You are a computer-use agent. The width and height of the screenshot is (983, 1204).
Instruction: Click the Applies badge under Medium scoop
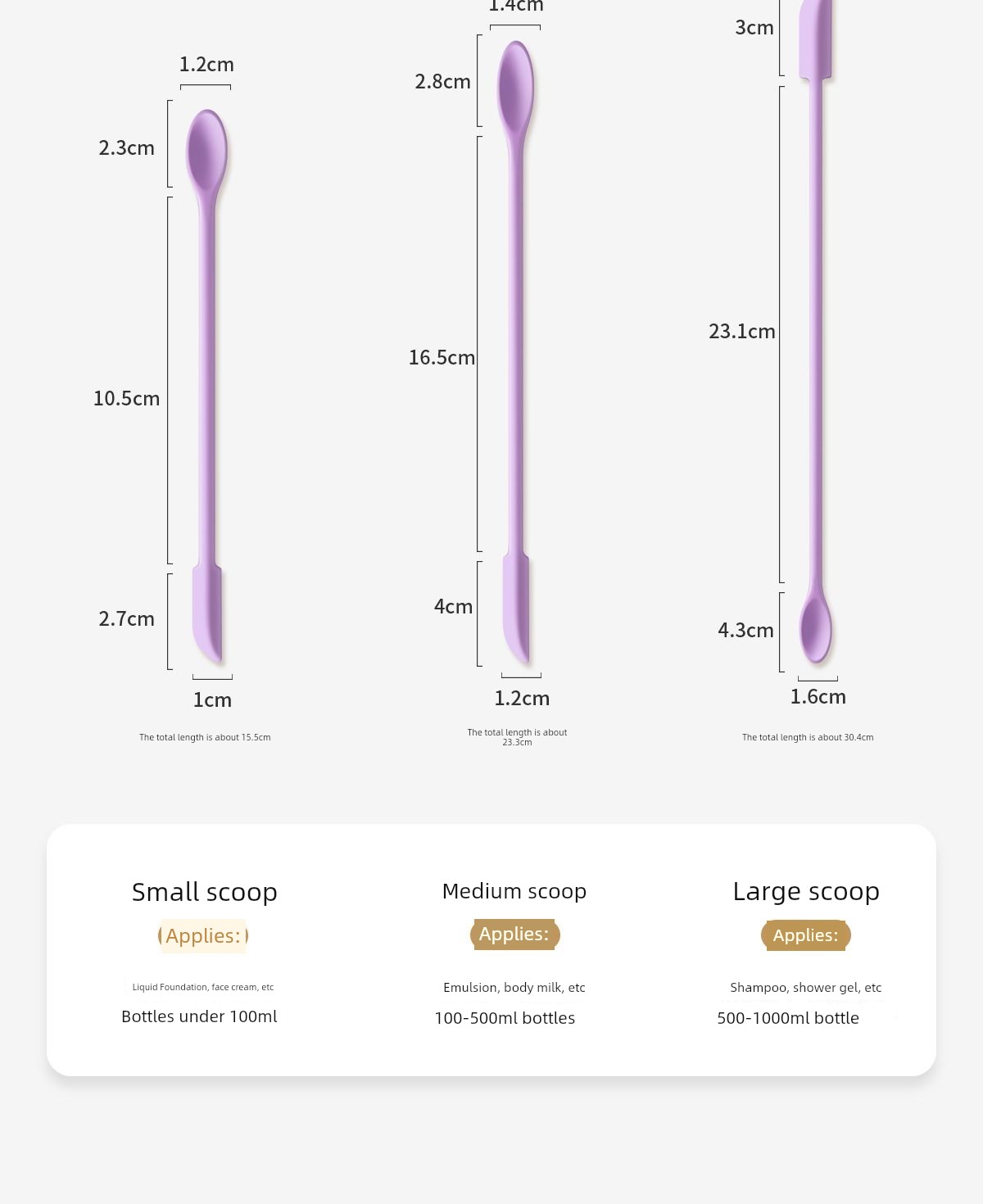coord(514,935)
